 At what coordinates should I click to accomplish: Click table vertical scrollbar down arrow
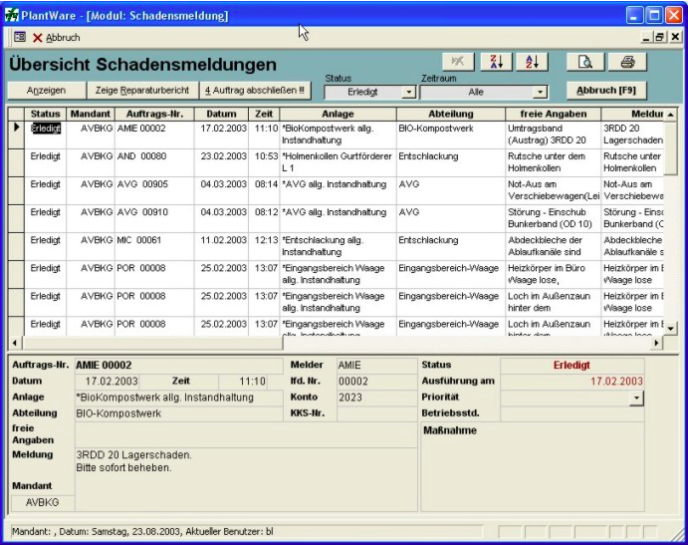[x=670, y=329]
